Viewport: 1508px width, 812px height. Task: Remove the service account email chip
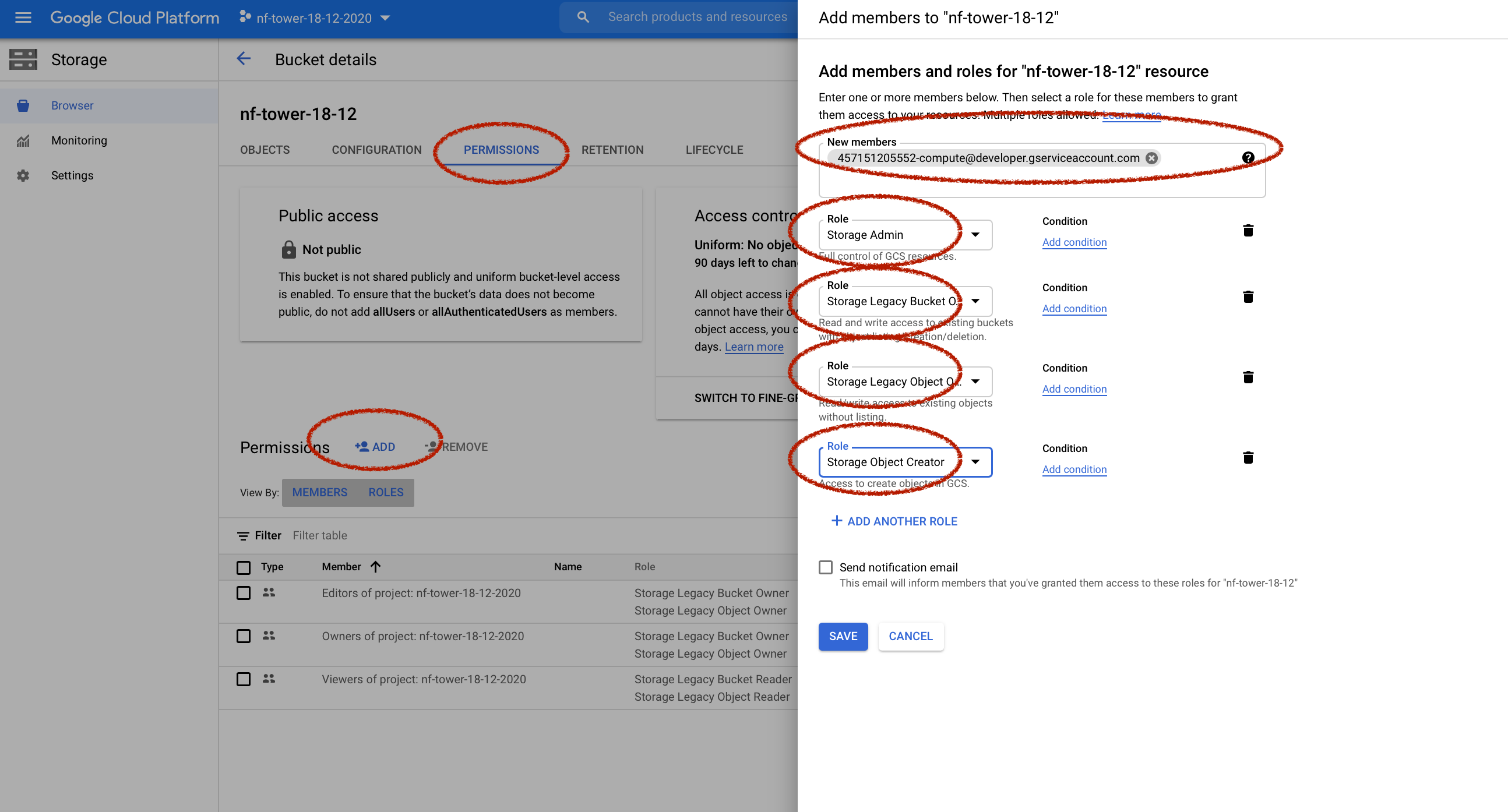pos(1151,158)
